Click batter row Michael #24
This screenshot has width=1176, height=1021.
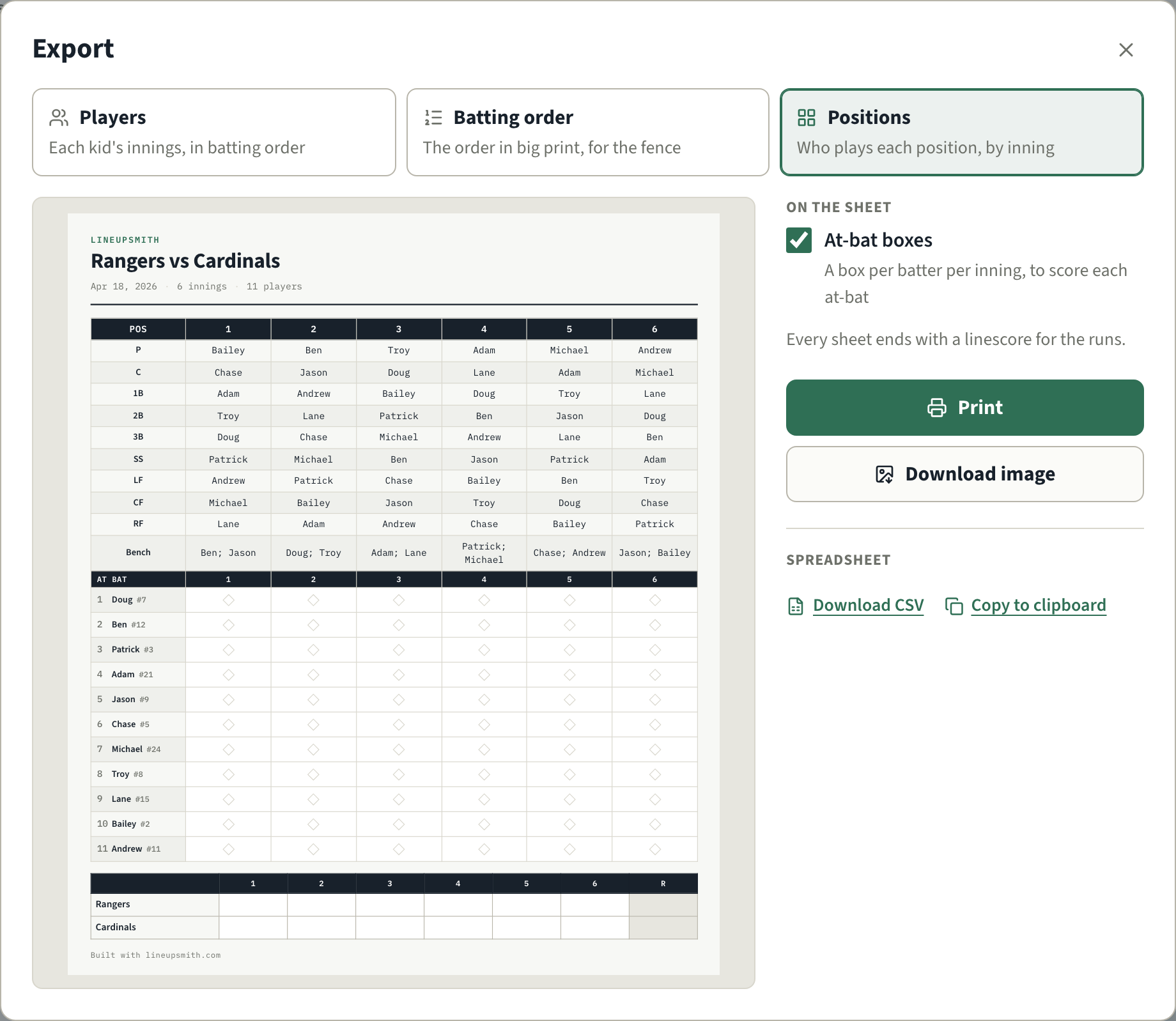coord(138,749)
